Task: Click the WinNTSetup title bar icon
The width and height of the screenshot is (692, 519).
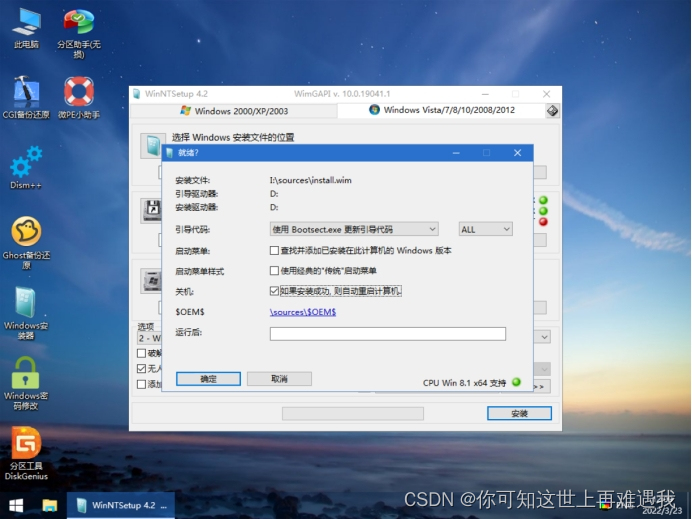Action: click(137, 94)
